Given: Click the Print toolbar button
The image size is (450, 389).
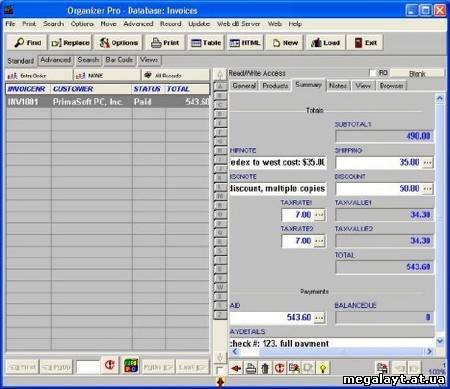Looking at the screenshot, I should [165, 43].
